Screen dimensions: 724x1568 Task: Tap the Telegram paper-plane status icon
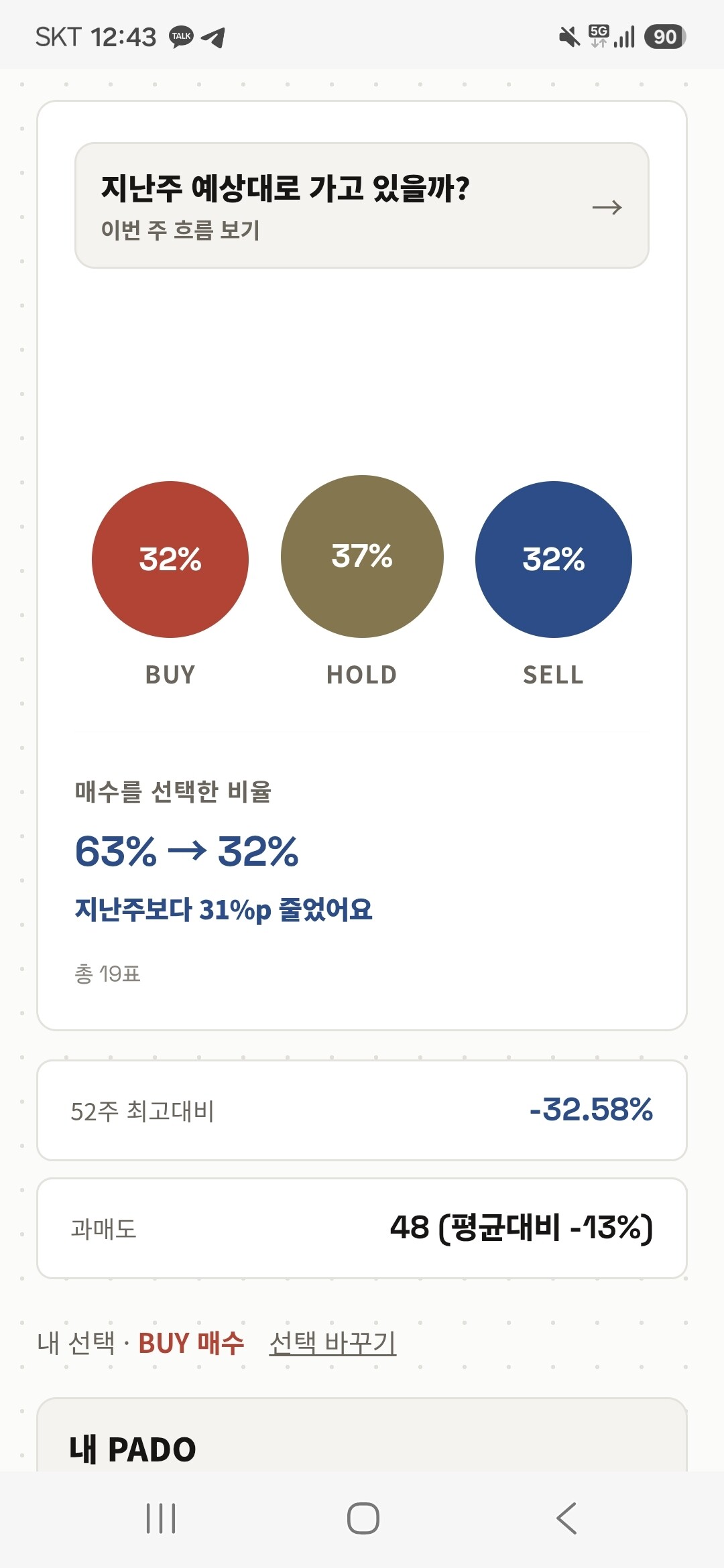tap(213, 37)
